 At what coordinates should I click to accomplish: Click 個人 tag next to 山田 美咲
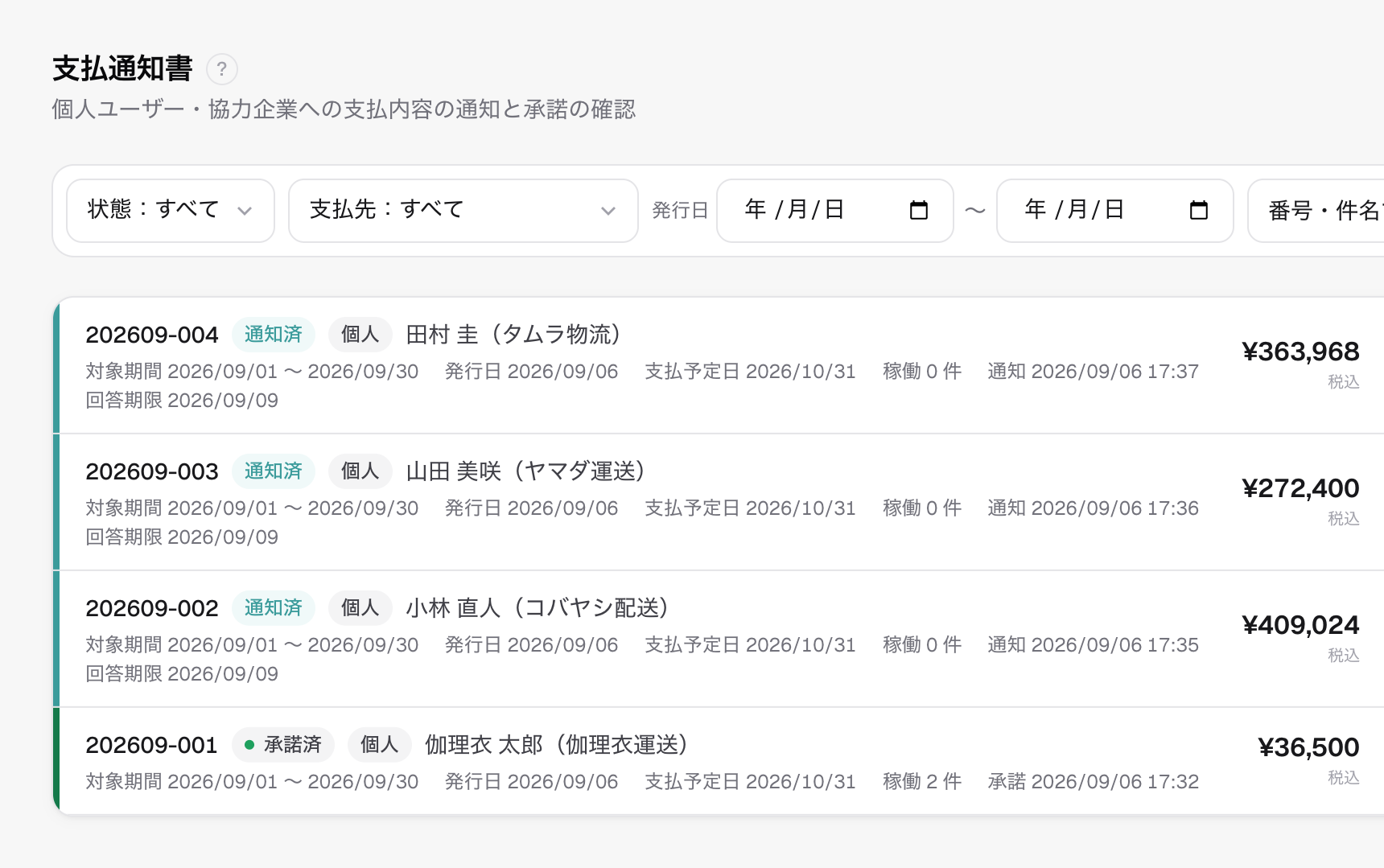pyautogui.click(x=360, y=471)
